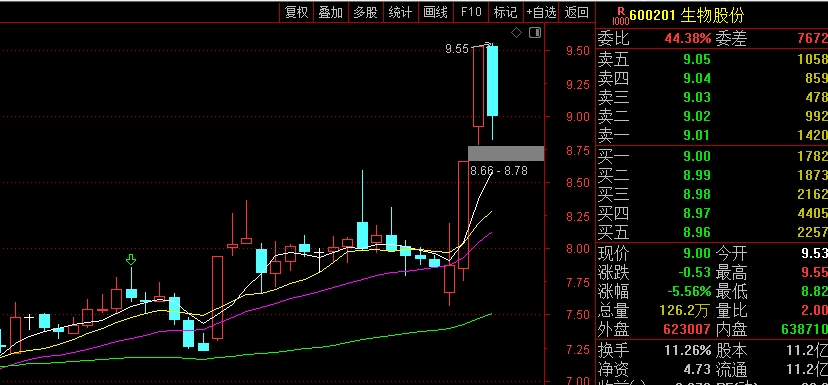The width and height of the screenshot is (828, 385).
Task: Click the diamond icon above the chart
Action: pyautogui.click(x=516, y=33)
